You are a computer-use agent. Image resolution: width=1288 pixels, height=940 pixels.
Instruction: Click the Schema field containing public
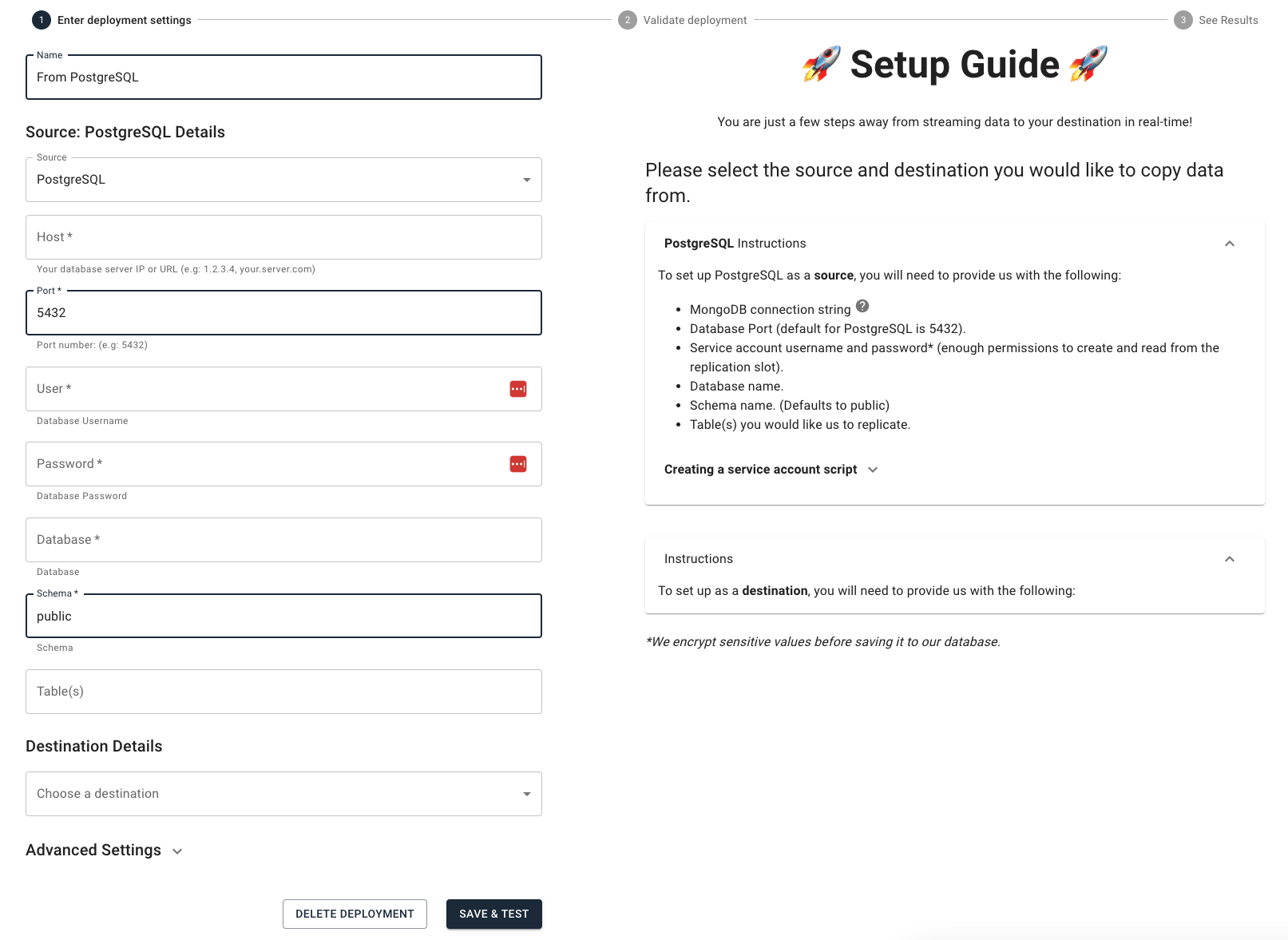[283, 616]
